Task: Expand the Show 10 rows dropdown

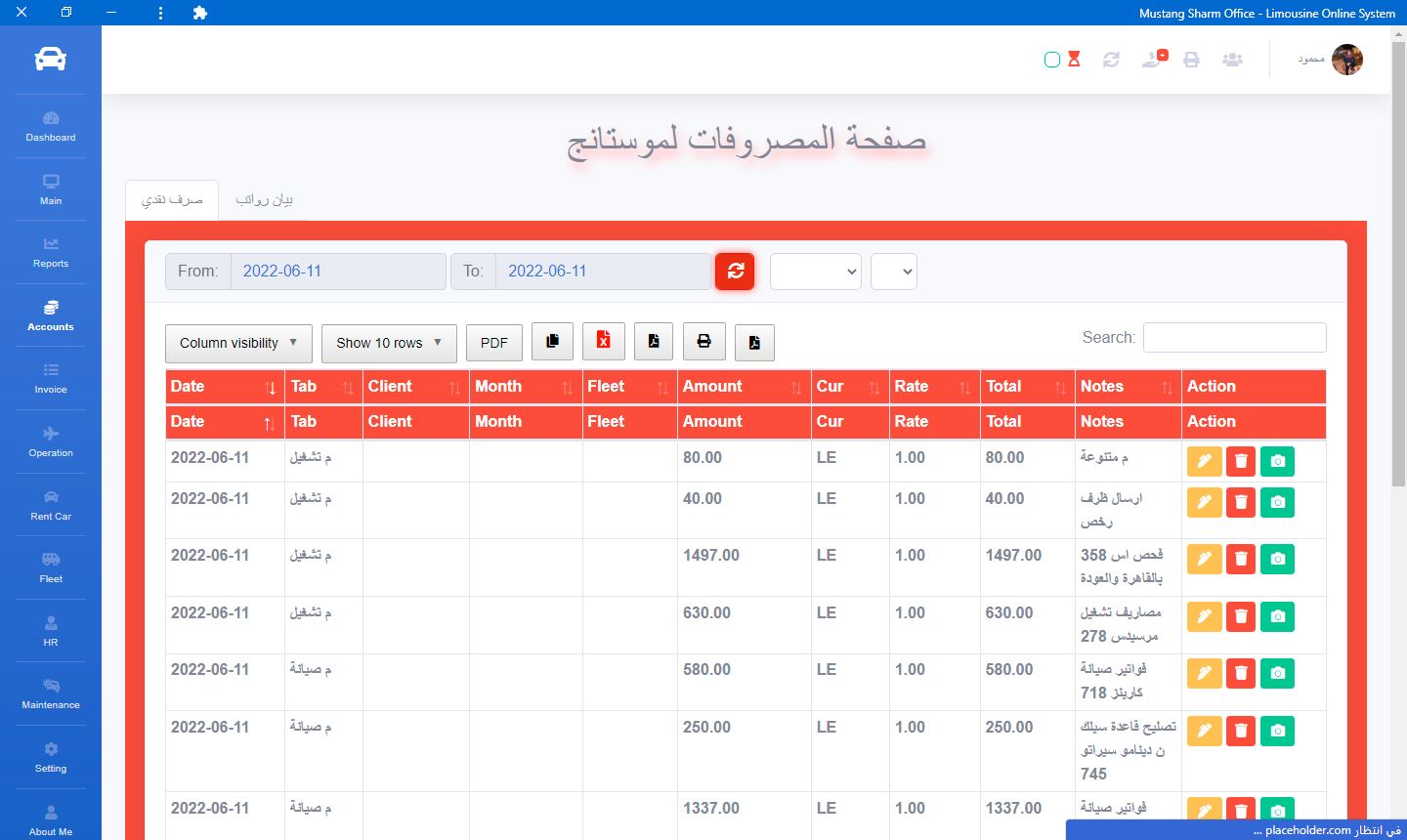Action: tap(389, 343)
